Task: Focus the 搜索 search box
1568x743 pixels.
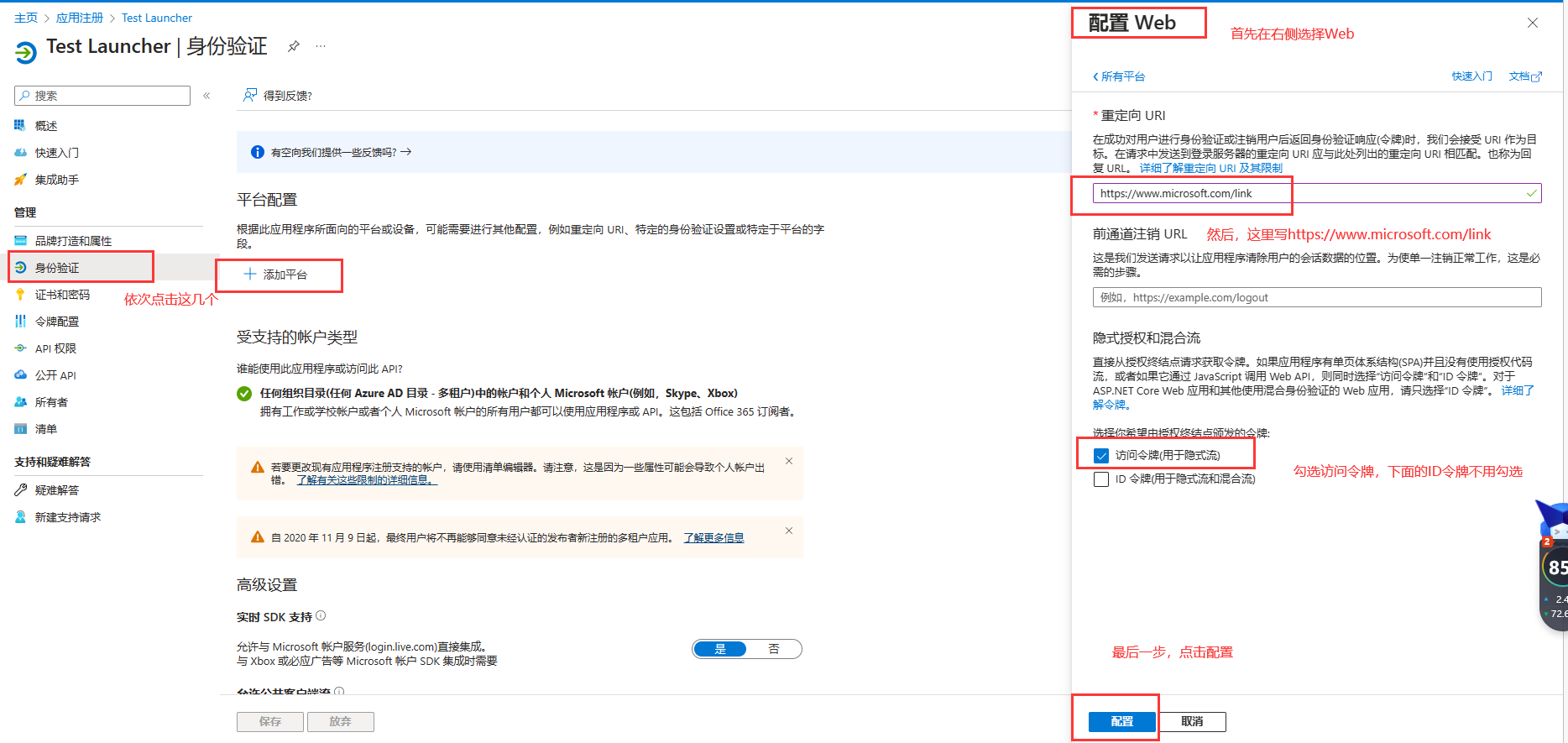Action: (x=102, y=96)
